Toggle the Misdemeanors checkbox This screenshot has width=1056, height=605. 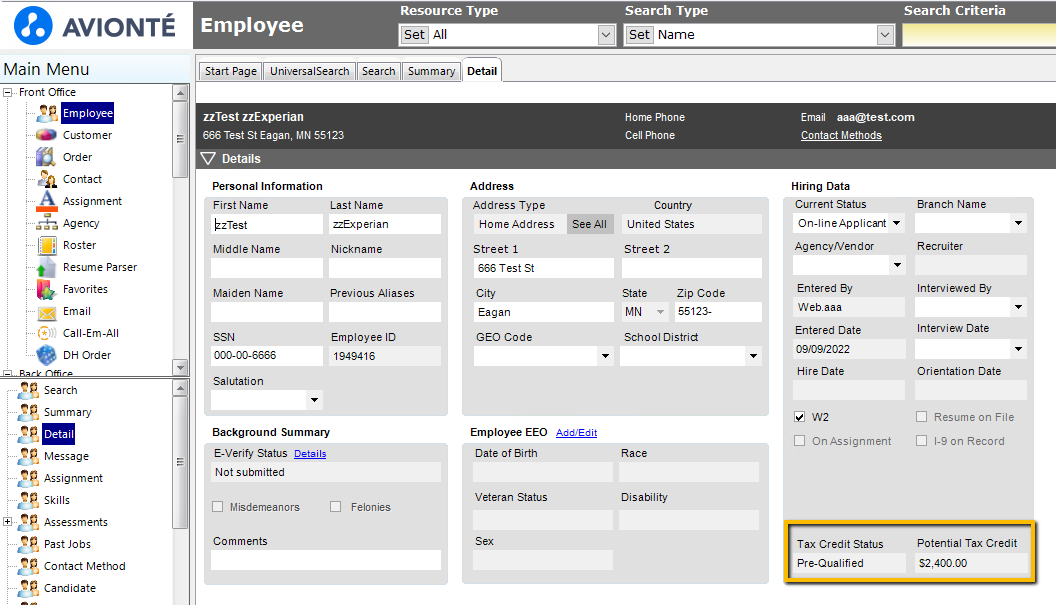tap(218, 507)
